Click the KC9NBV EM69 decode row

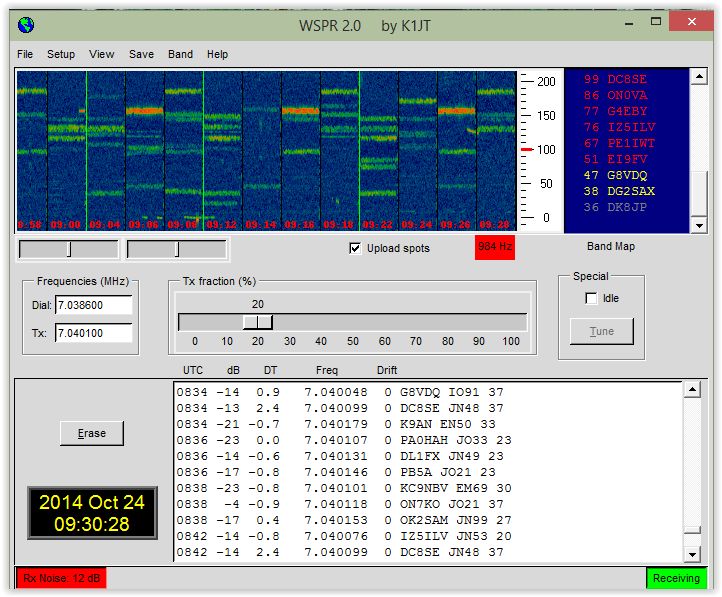tap(344, 488)
